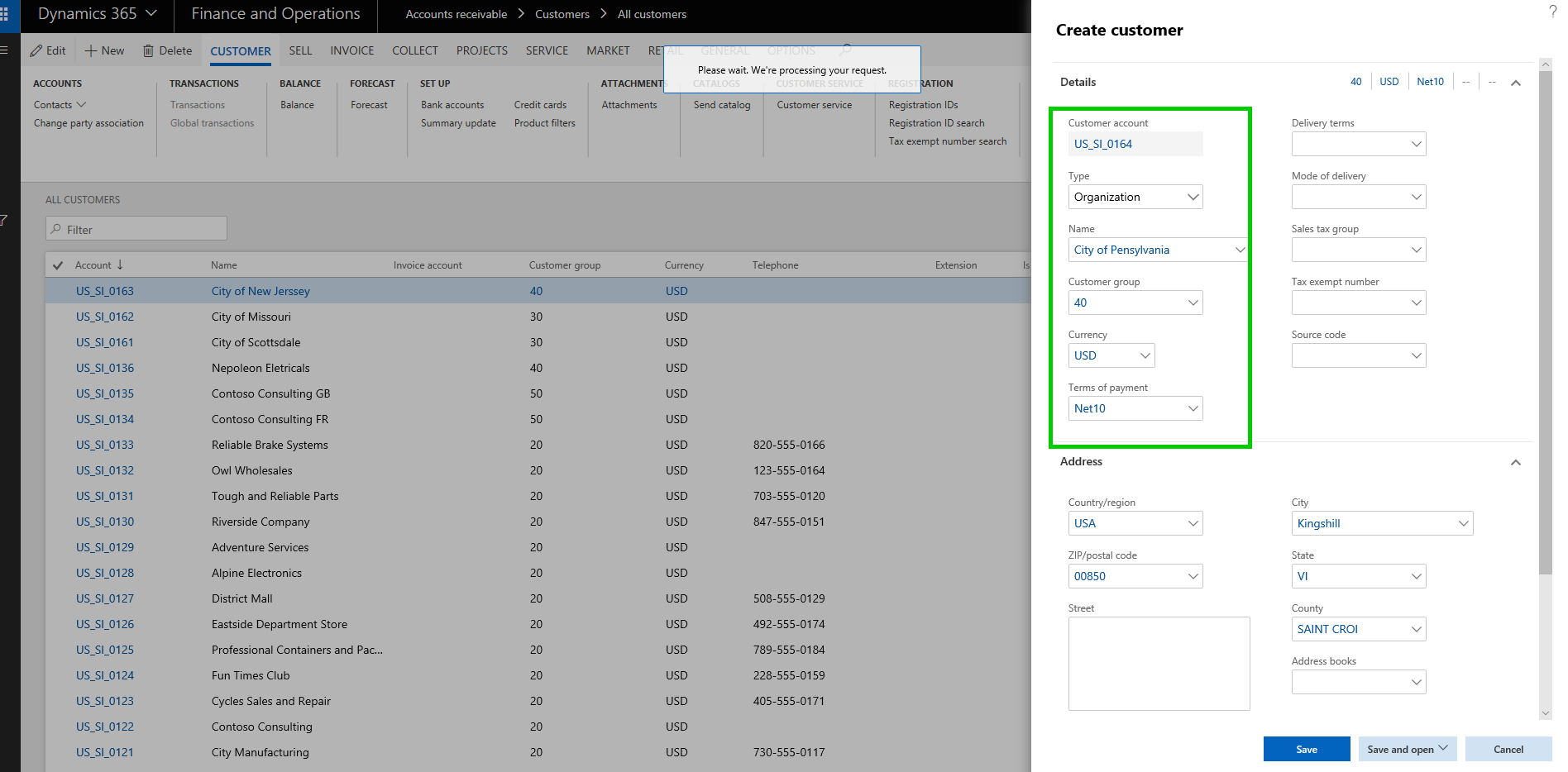
Task: Collapse the Details section chevron
Action: 1515,83
